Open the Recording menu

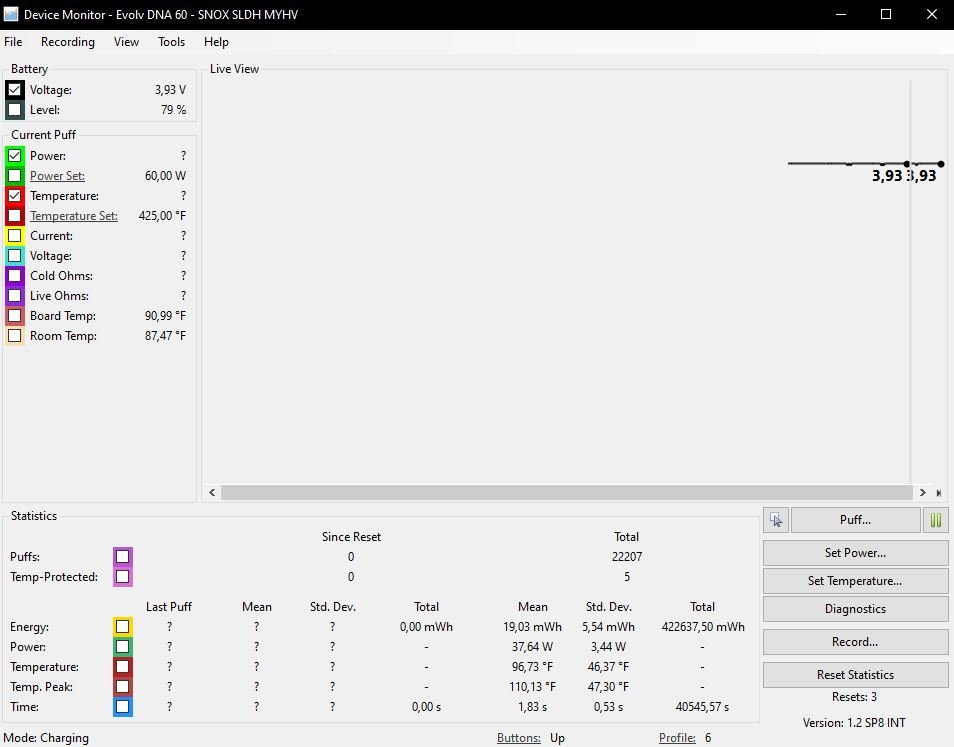[68, 42]
